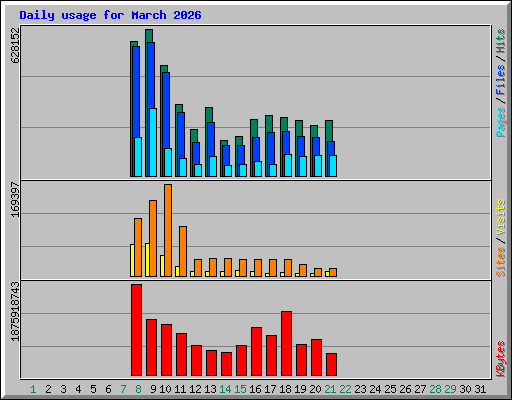Screen dimensions: 512x400
Task: Select the orange Sites bar for day 11
Action: (183, 251)
